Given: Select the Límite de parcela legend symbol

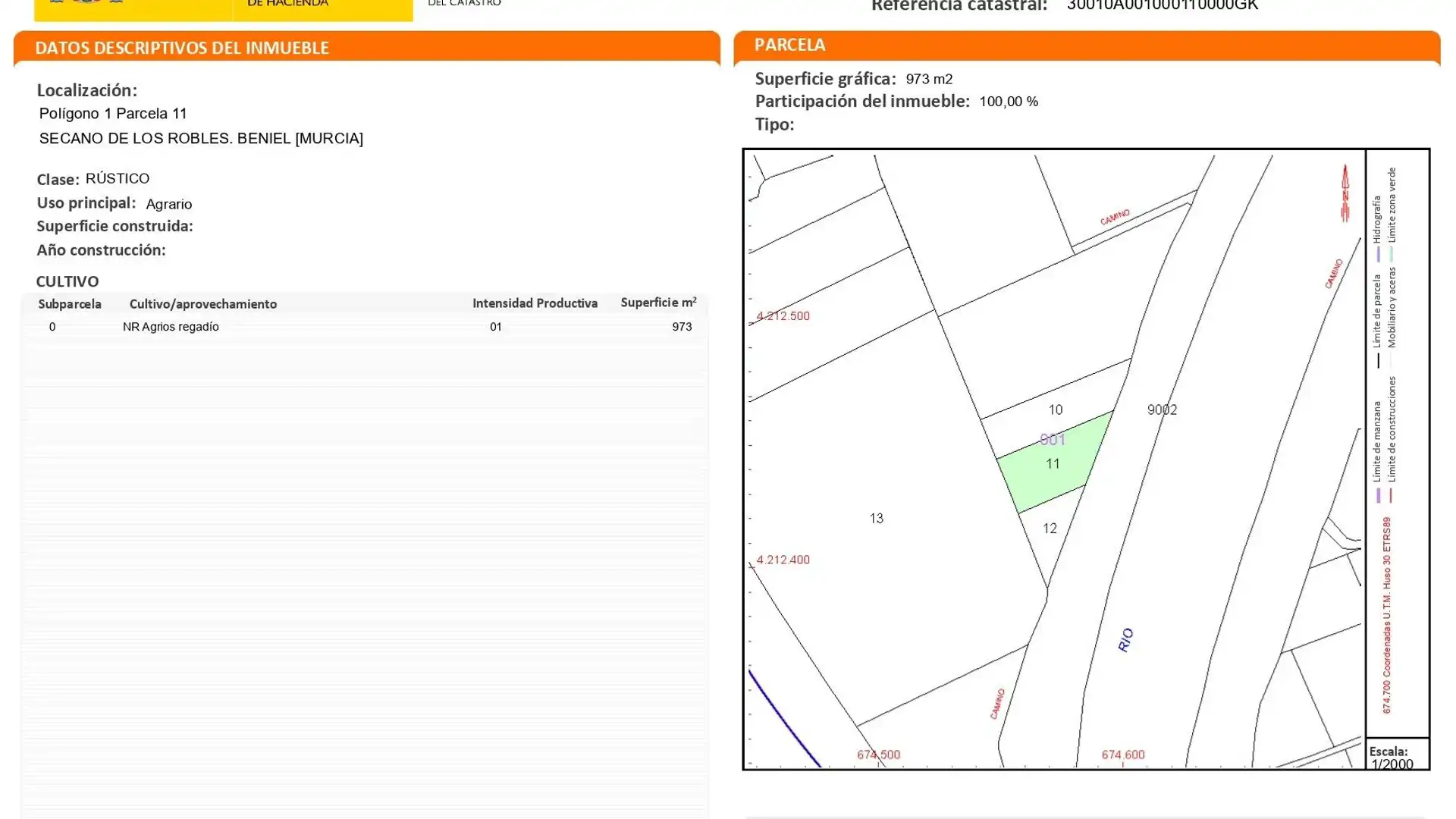Looking at the screenshot, I should [1379, 359].
